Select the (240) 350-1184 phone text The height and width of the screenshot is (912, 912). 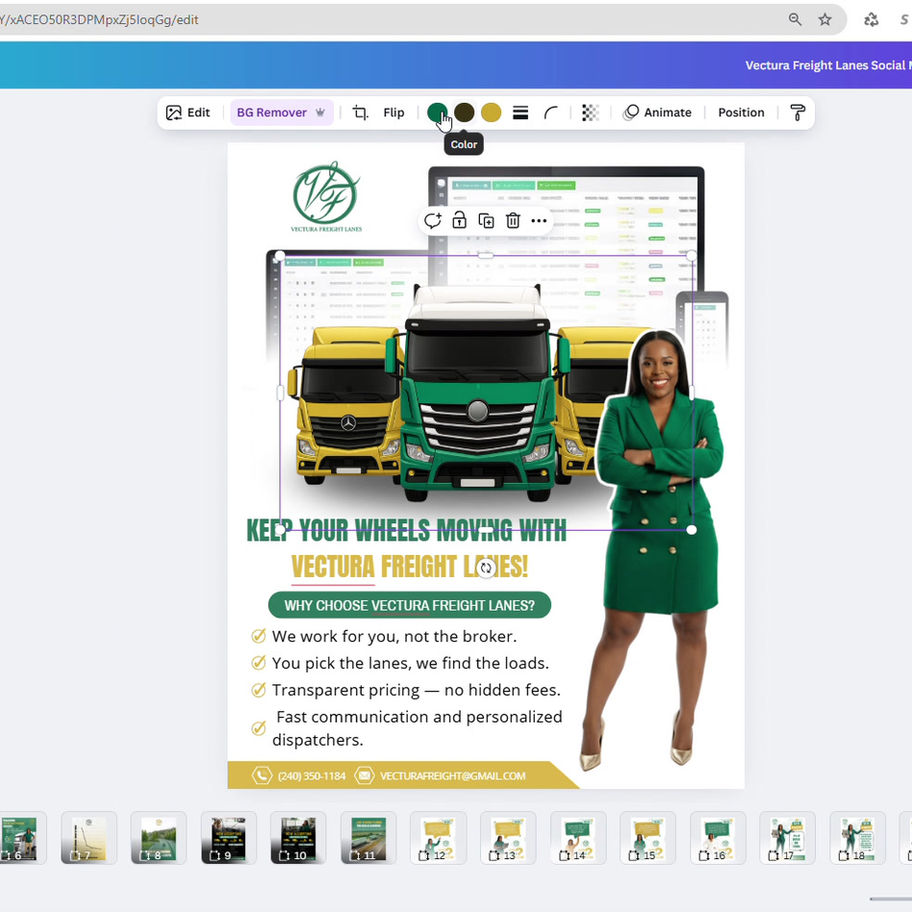311,776
